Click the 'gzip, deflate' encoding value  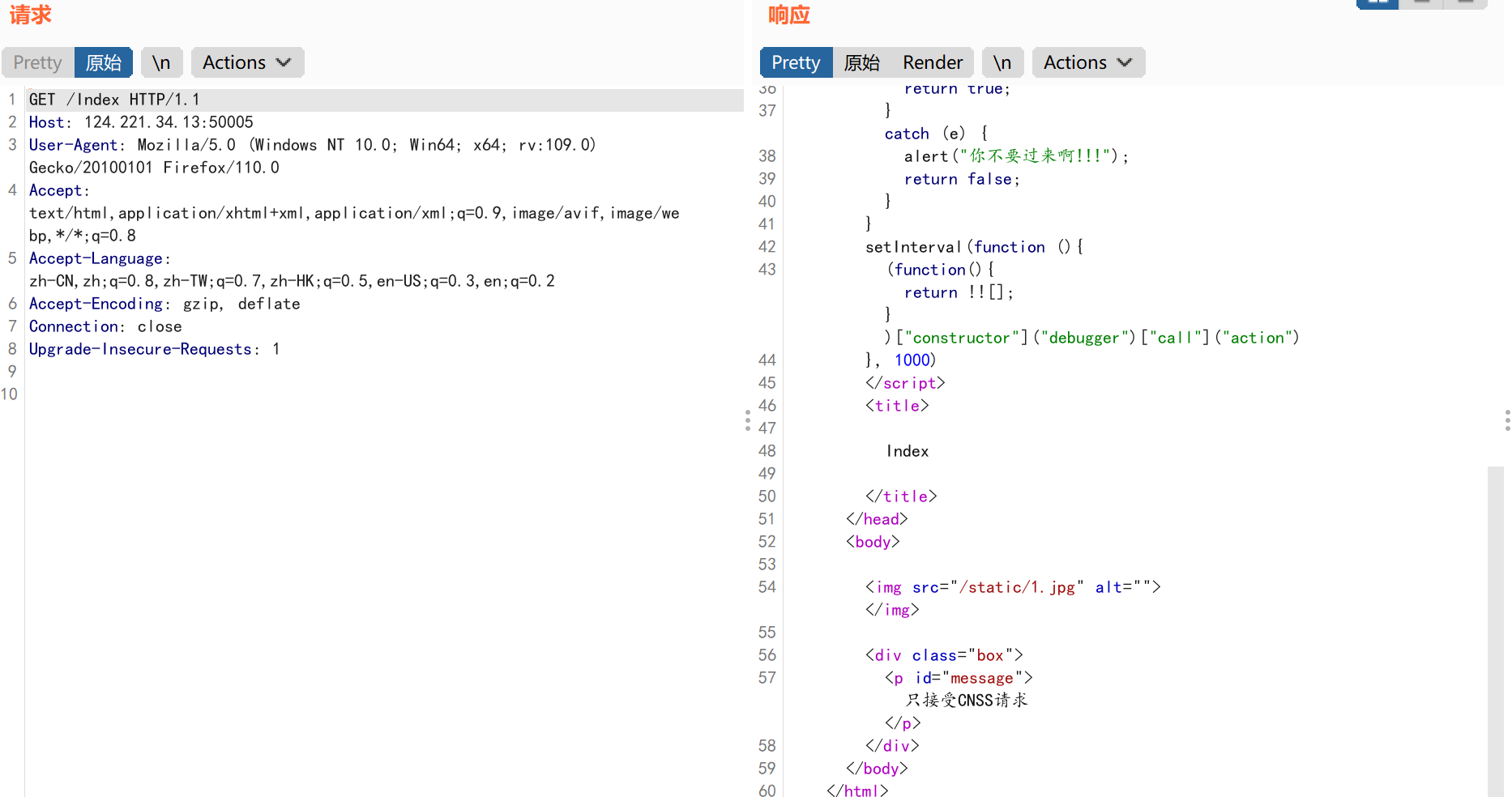click(241, 304)
